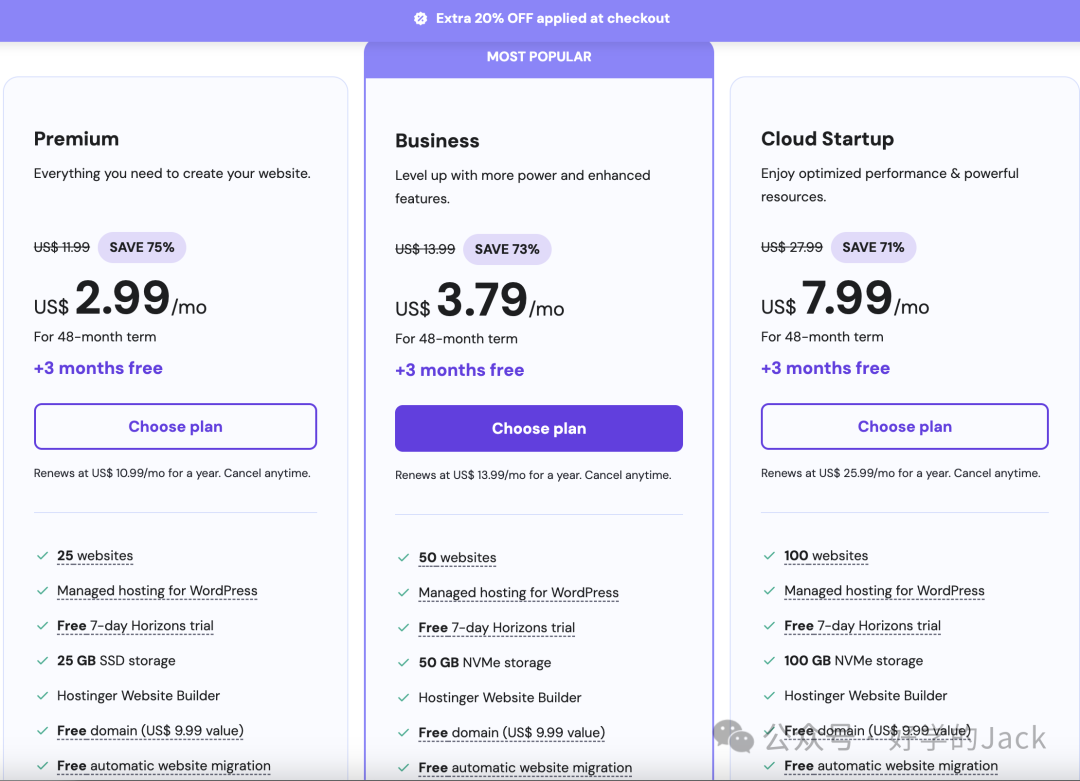The width and height of the screenshot is (1080, 781).
Task: Click the "MOST POPULAR" label tab
Action: [539, 57]
